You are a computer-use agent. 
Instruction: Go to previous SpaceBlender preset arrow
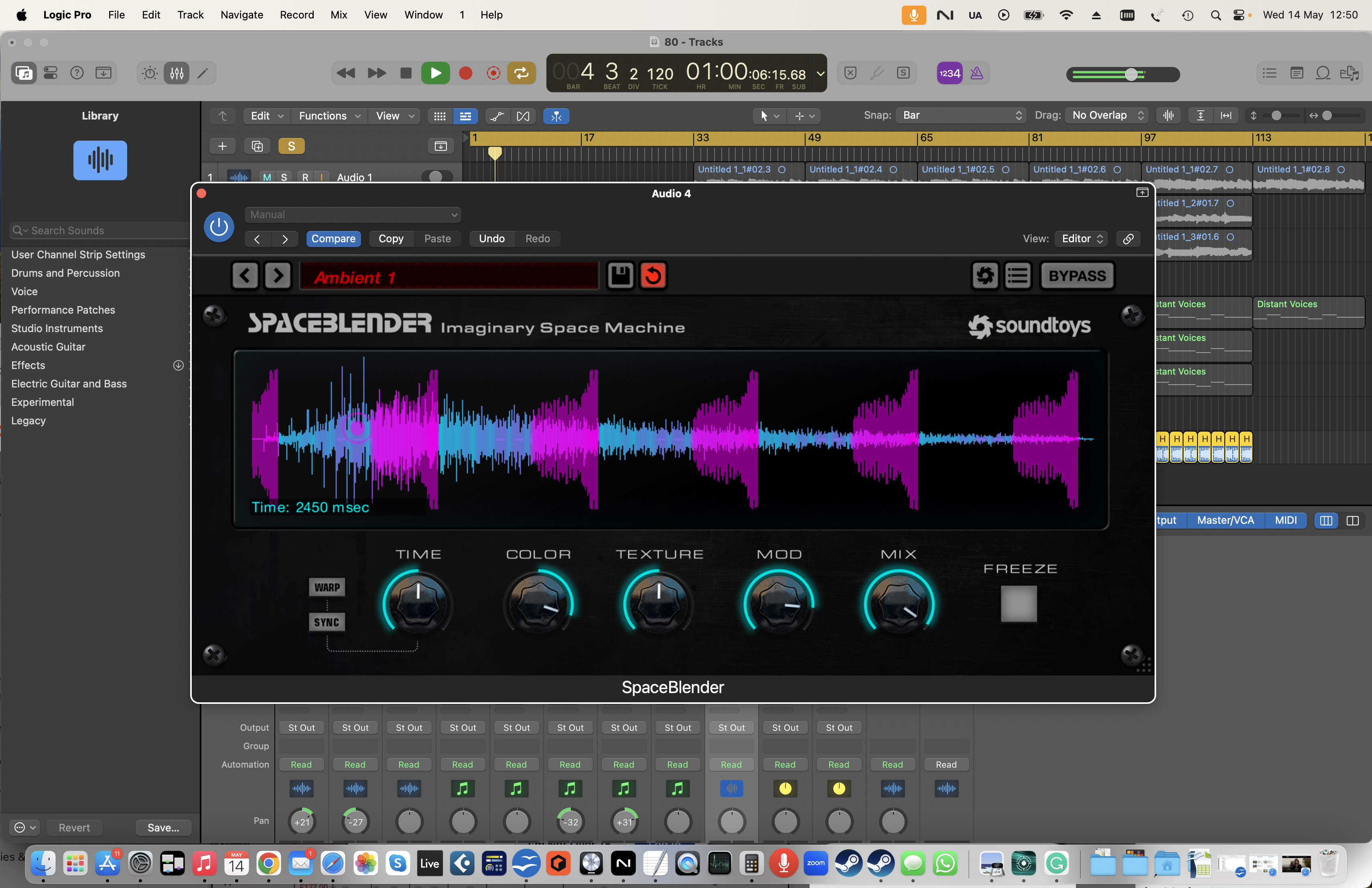click(245, 276)
